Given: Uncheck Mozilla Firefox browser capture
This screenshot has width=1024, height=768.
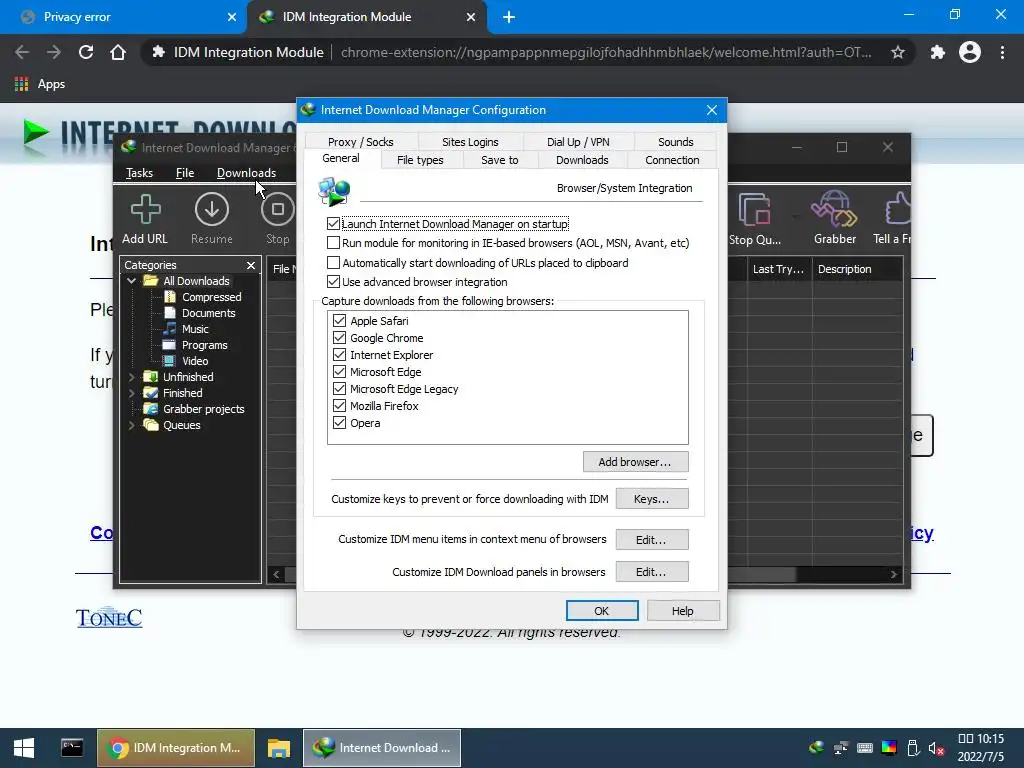Looking at the screenshot, I should (x=339, y=406).
